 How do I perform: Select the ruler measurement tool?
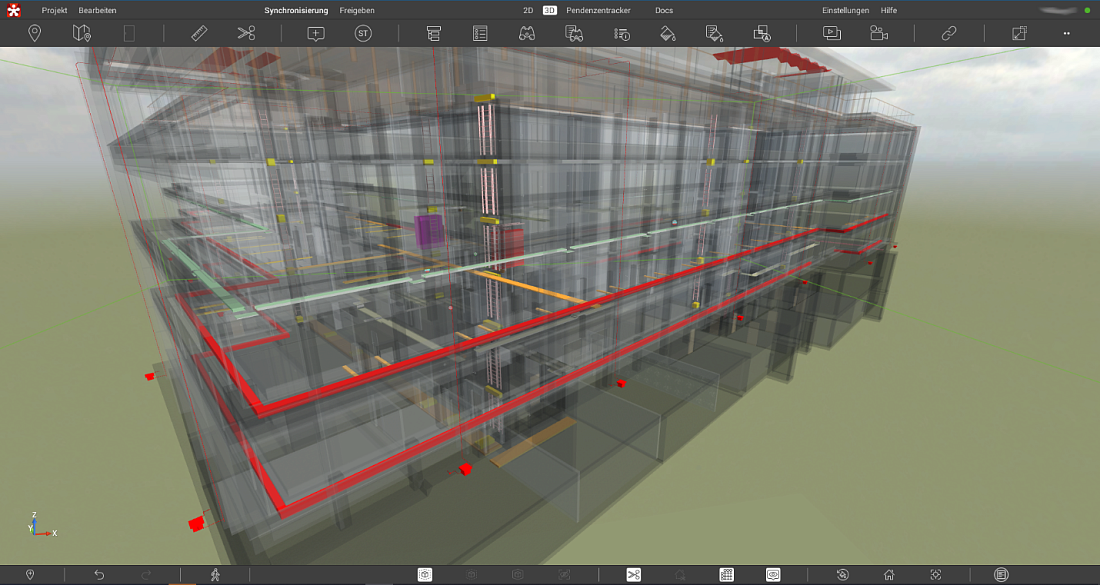coord(198,33)
